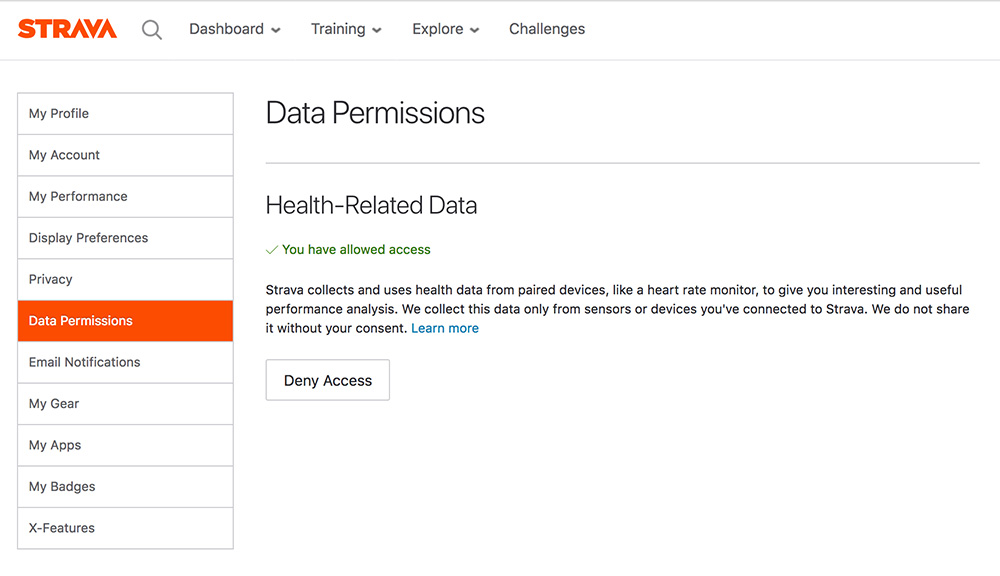Viewport: 1000px width, 576px height.
Task: Expand the Training dropdown menu
Action: click(346, 29)
